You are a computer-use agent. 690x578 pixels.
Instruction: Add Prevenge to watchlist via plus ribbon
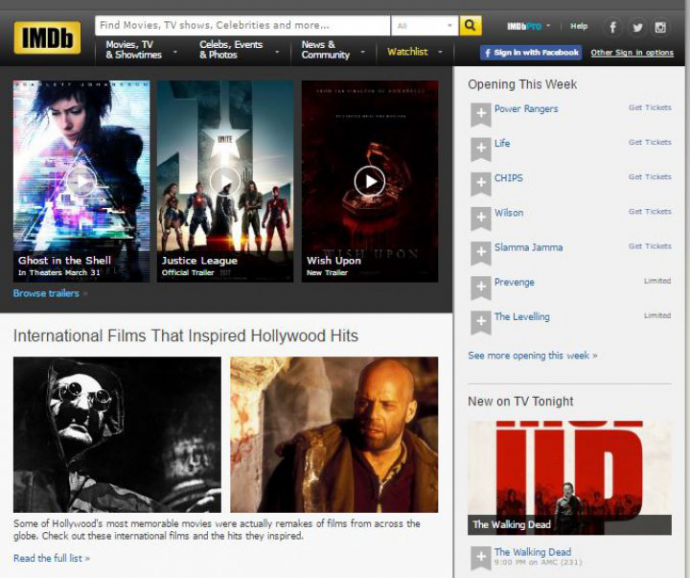point(480,287)
